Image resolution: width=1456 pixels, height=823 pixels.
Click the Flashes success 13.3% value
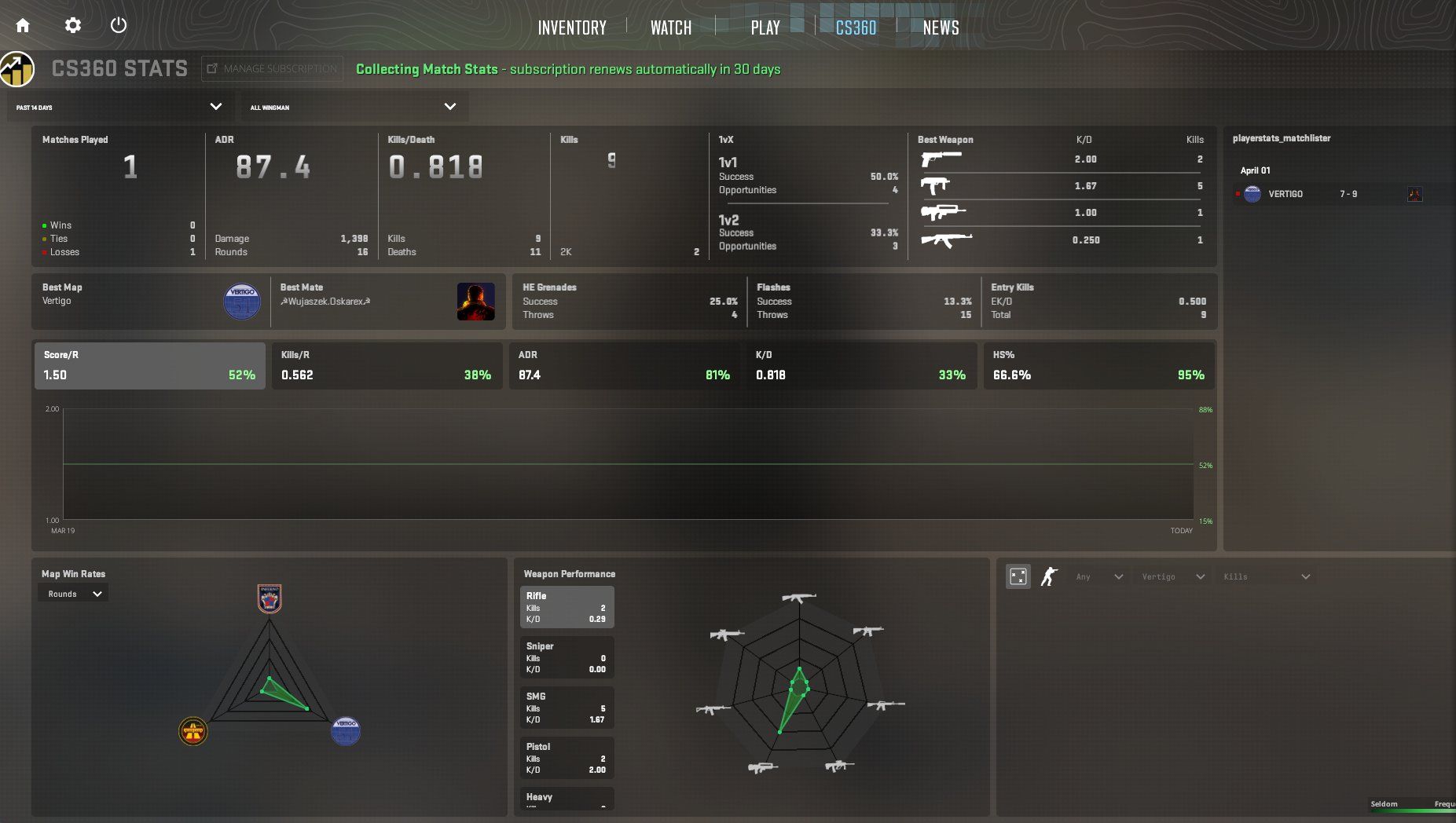coord(958,302)
